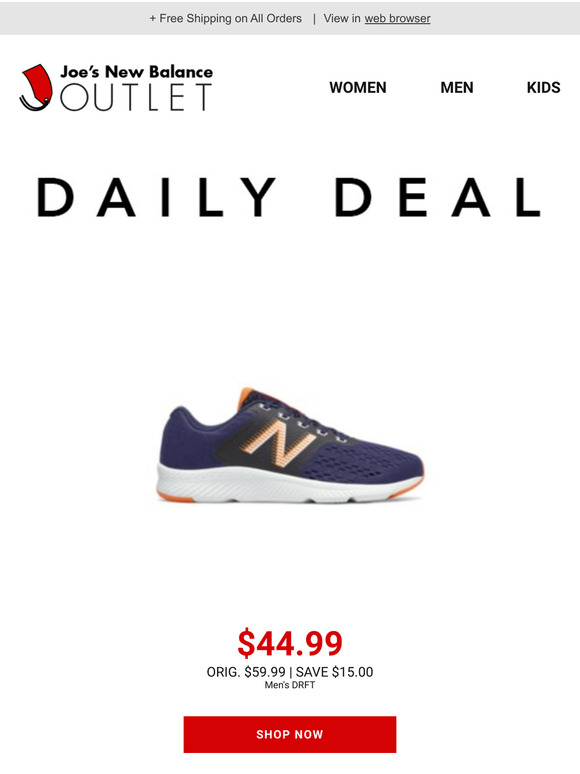Click the OUTLET wordmark in the logo
This screenshot has width=580, height=774.
136,97
